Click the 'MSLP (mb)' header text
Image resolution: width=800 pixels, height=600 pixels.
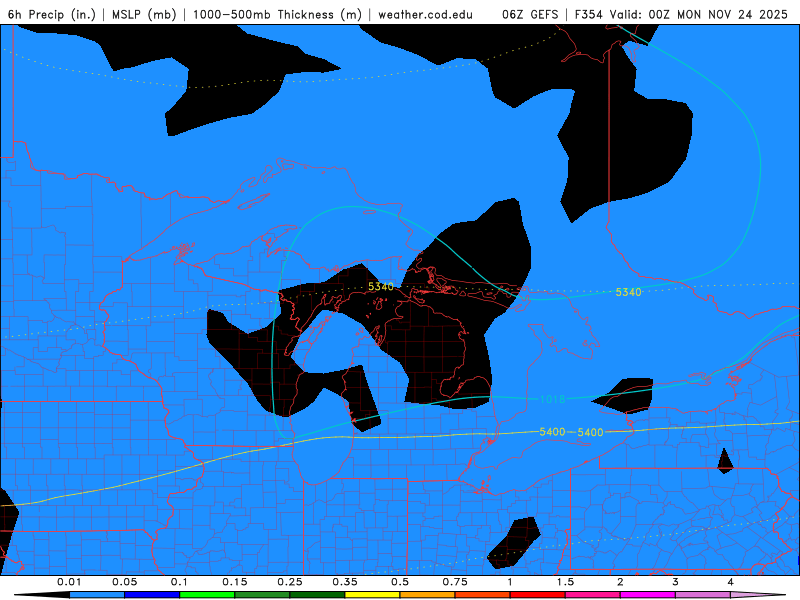click(x=143, y=14)
